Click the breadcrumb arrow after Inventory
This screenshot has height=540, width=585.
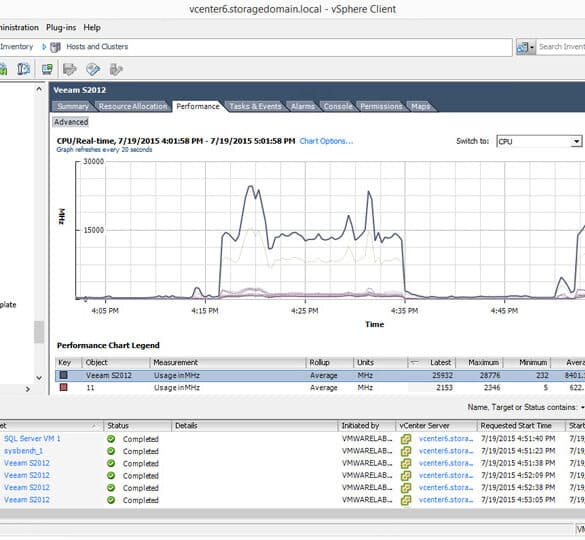tap(44, 47)
